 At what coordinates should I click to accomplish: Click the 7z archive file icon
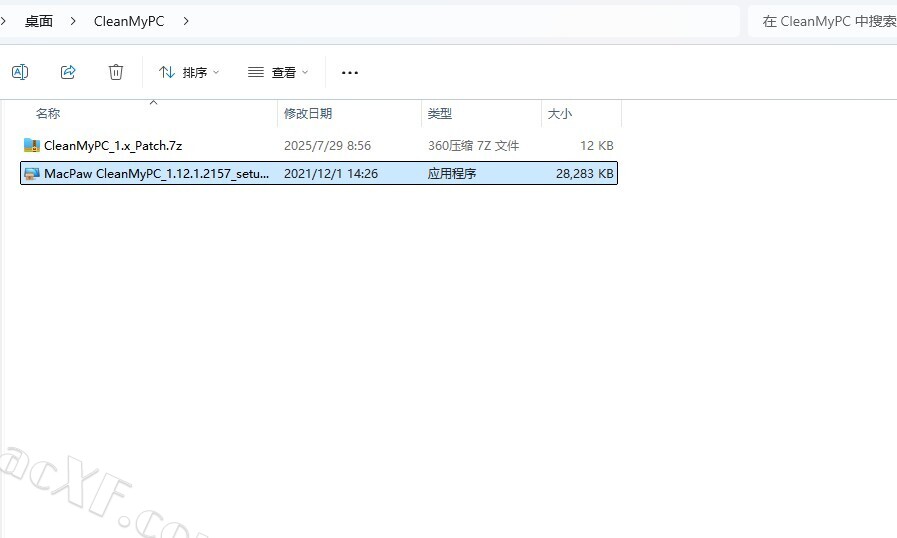(31, 145)
